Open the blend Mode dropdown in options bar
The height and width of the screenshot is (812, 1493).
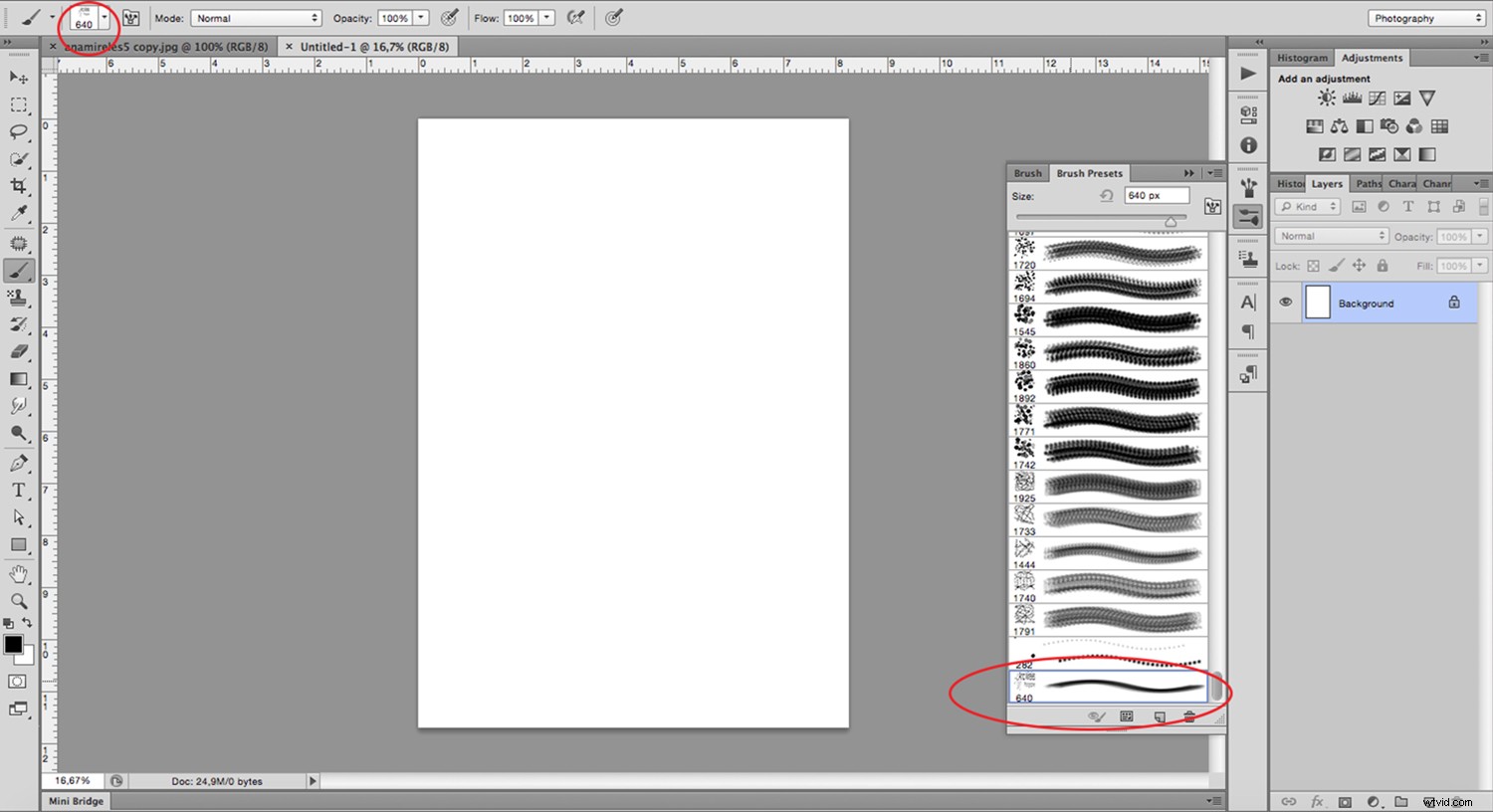[256, 17]
